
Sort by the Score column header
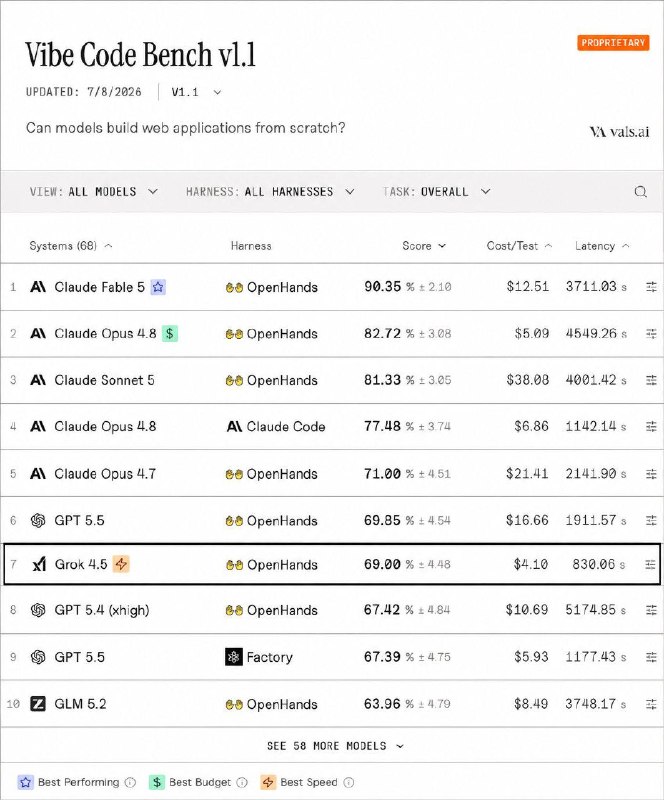pyautogui.click(x=424, y=246)
